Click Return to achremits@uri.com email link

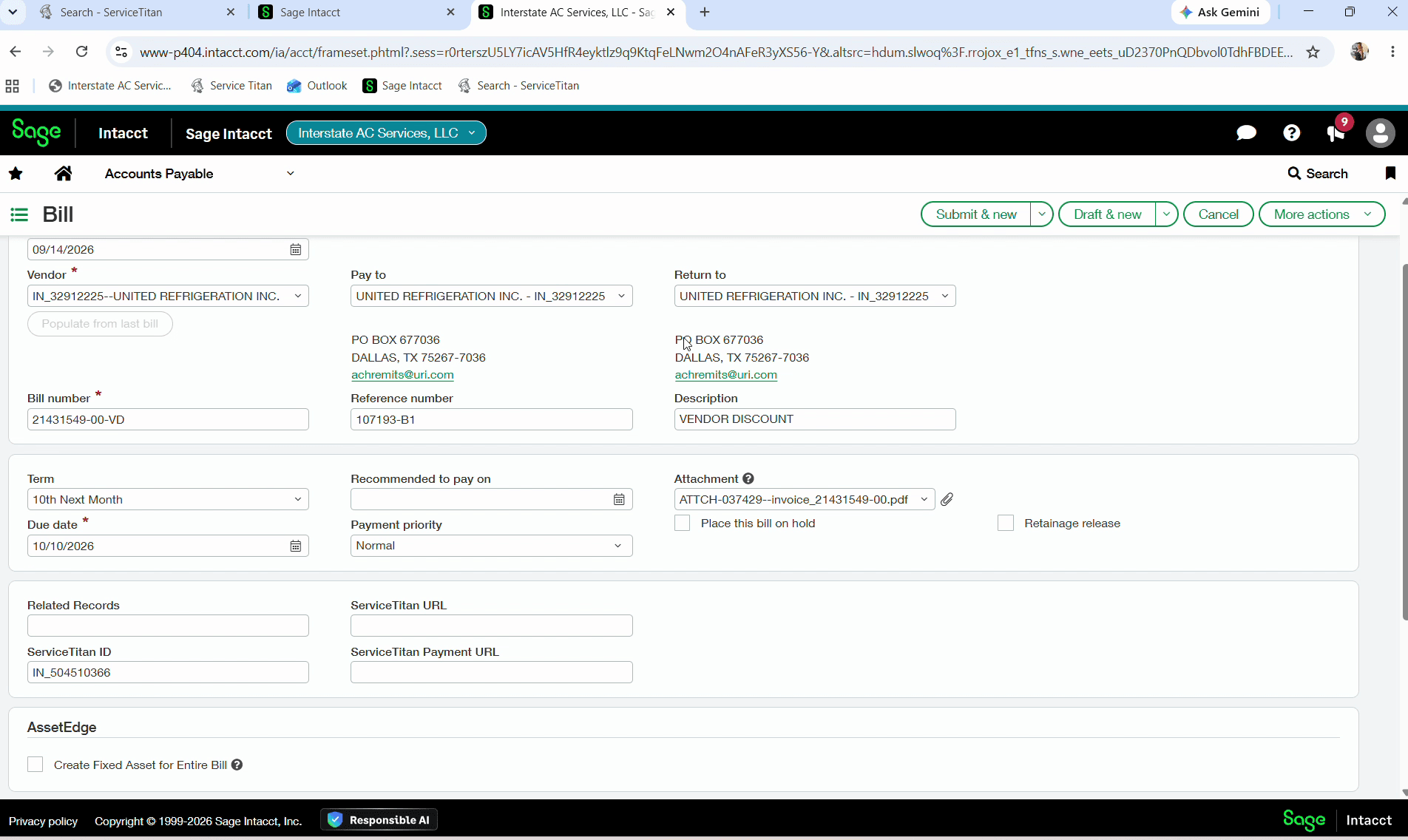coord(725,375)
